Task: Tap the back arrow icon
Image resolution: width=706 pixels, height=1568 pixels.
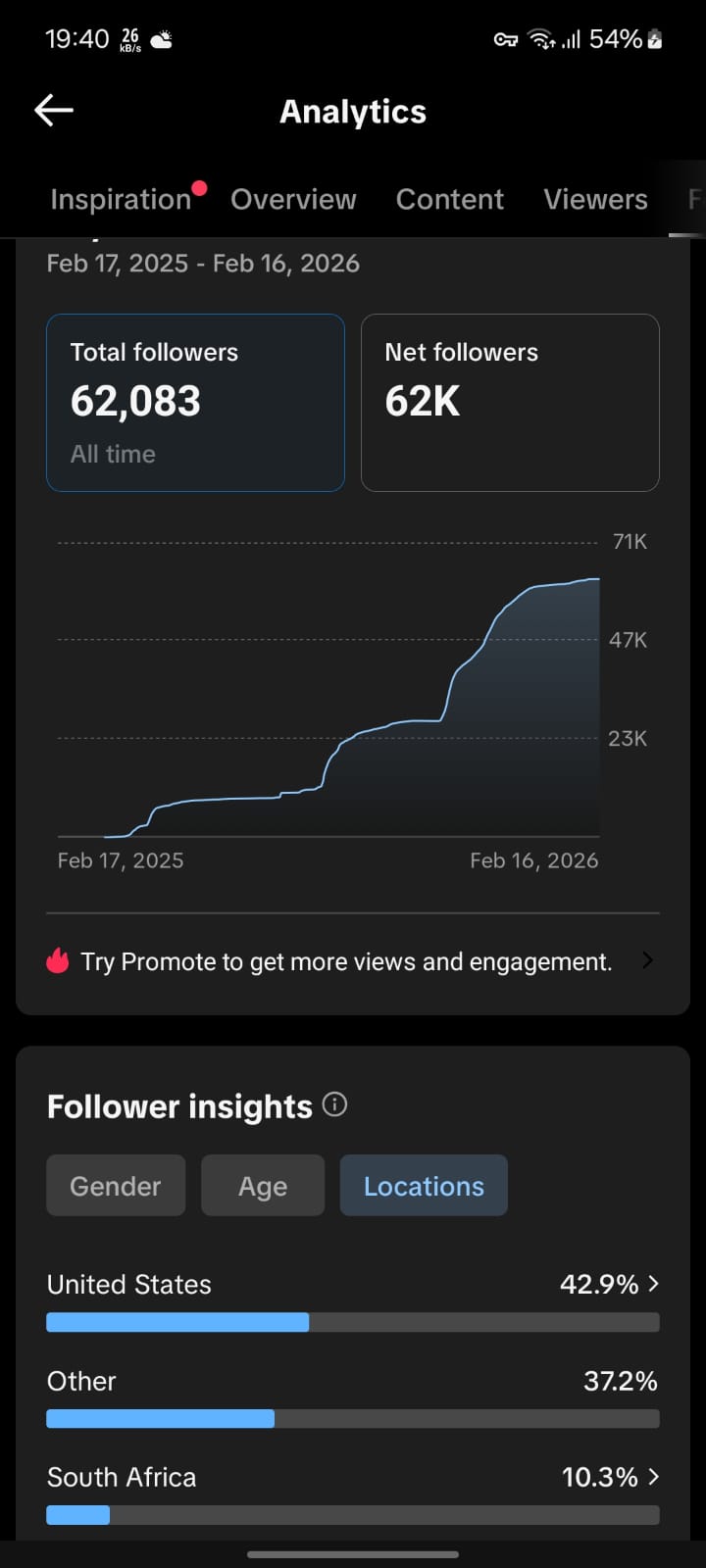Action: (x=54, y=111)
